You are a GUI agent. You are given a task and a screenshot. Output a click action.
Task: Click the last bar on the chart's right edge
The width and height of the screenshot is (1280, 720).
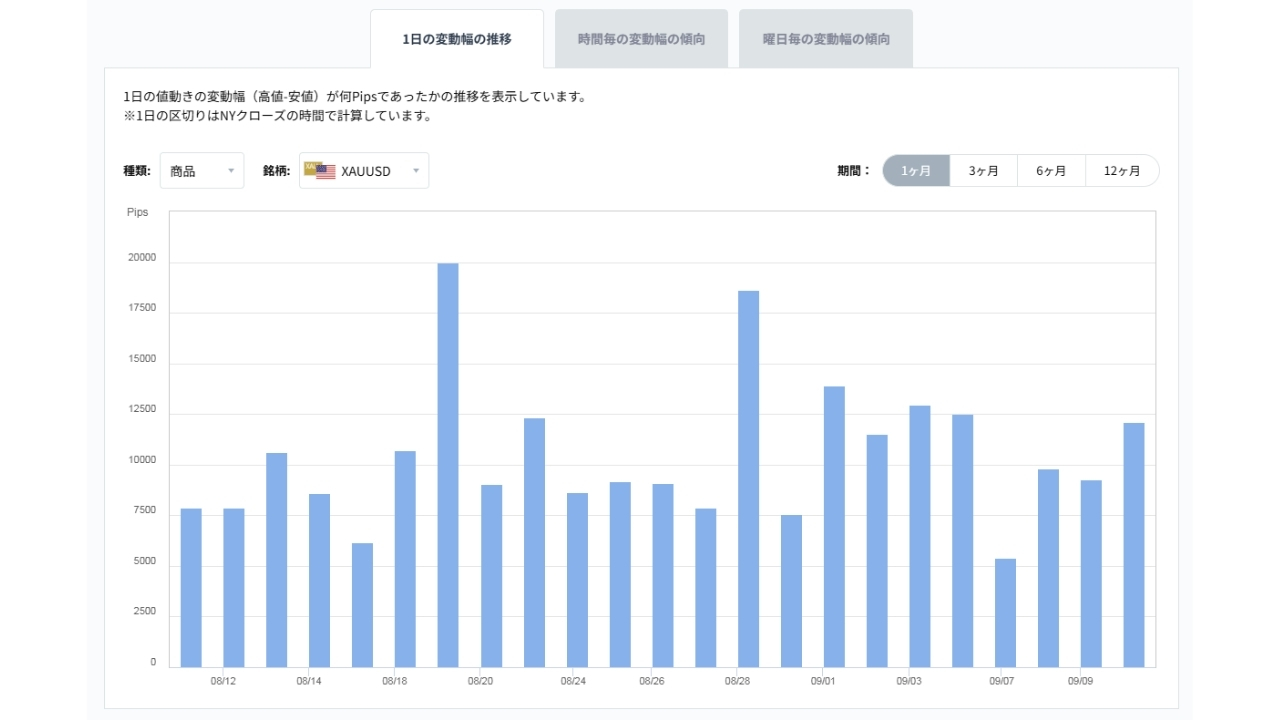(1134, 545)
